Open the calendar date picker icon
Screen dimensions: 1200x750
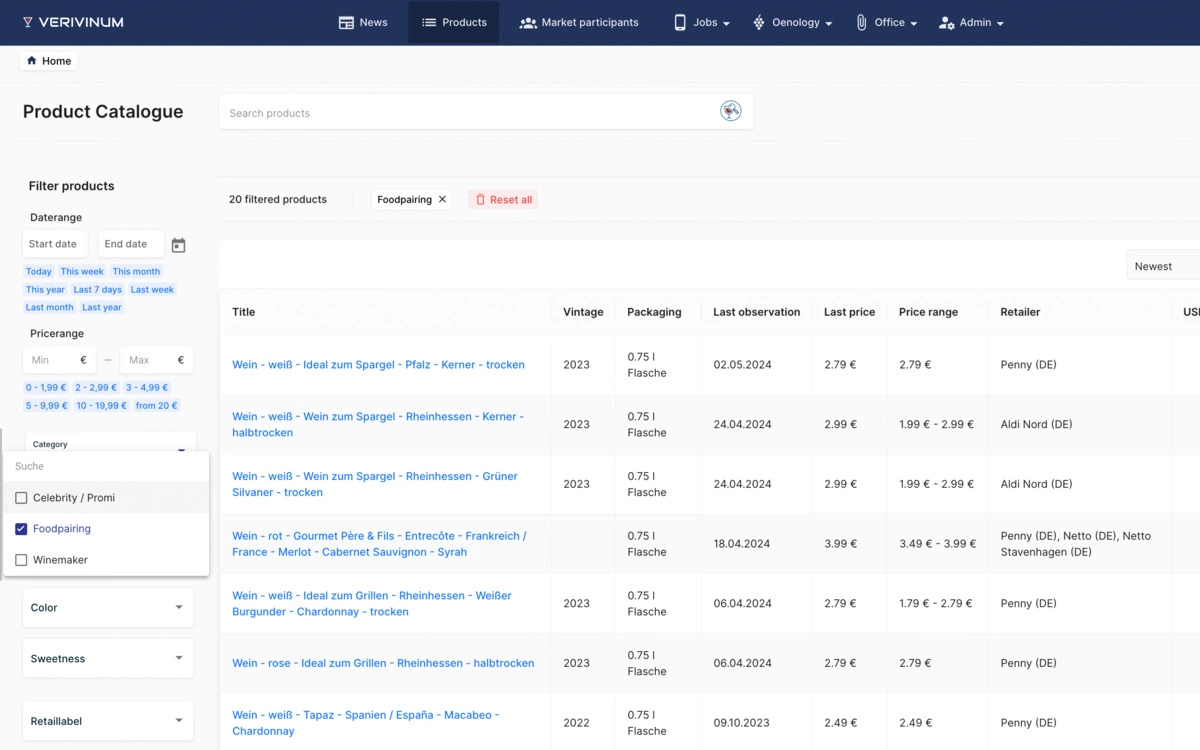pyautogui.click(x=178, y=245)
